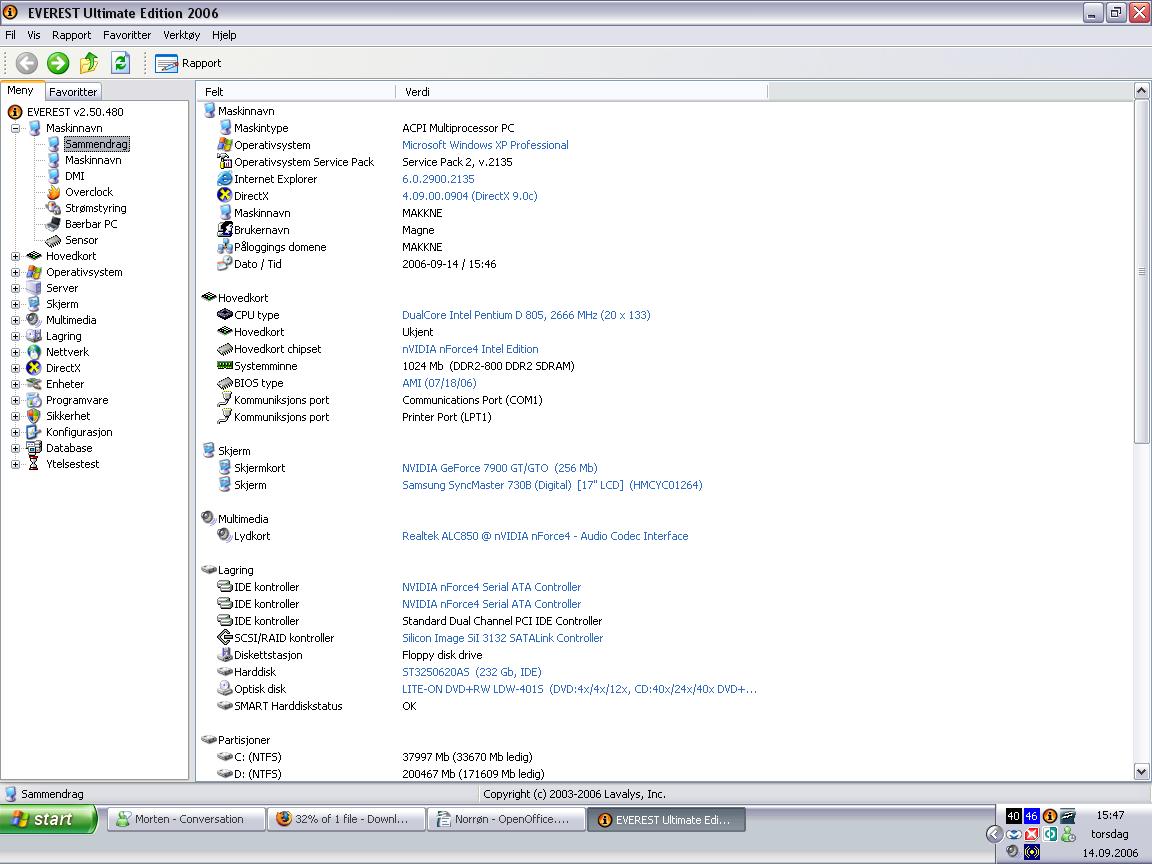1152x864 pixels.
Task: Select the Sensor tree item
Action: tap(82, 240)
